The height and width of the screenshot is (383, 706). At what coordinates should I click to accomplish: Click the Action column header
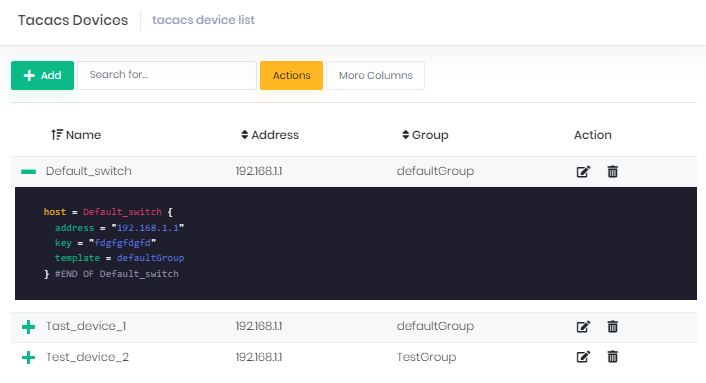pos(593,135)
